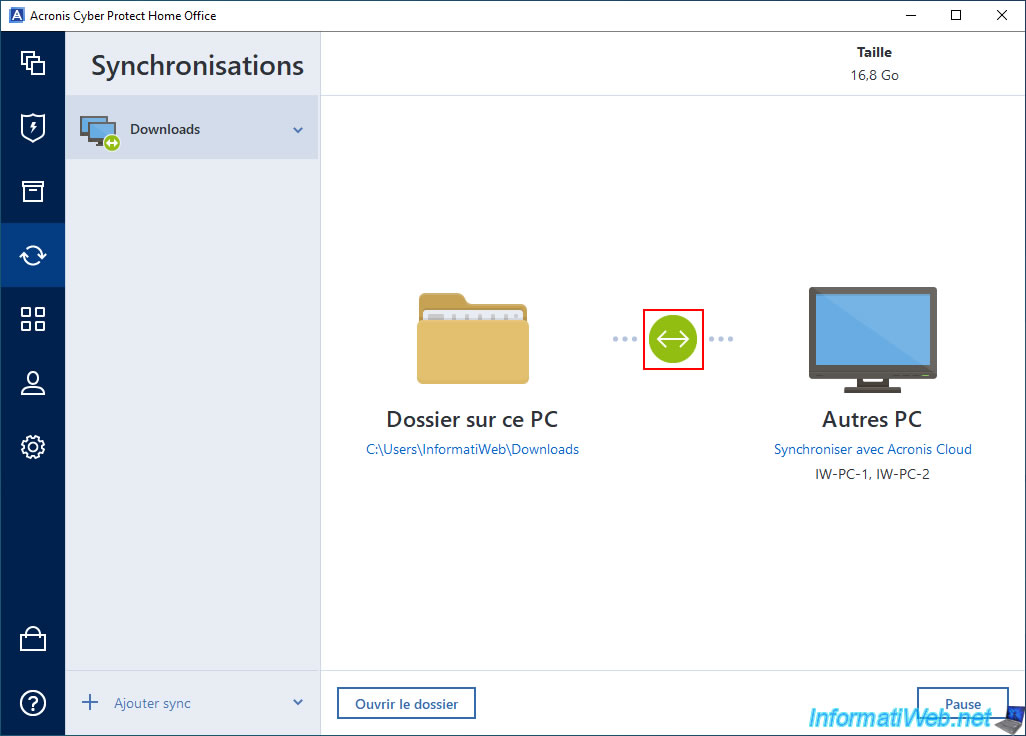The height and width of the screenshot is (736, 1026).
Task: Open the Tools grid section
Action: tap(33, 319)
